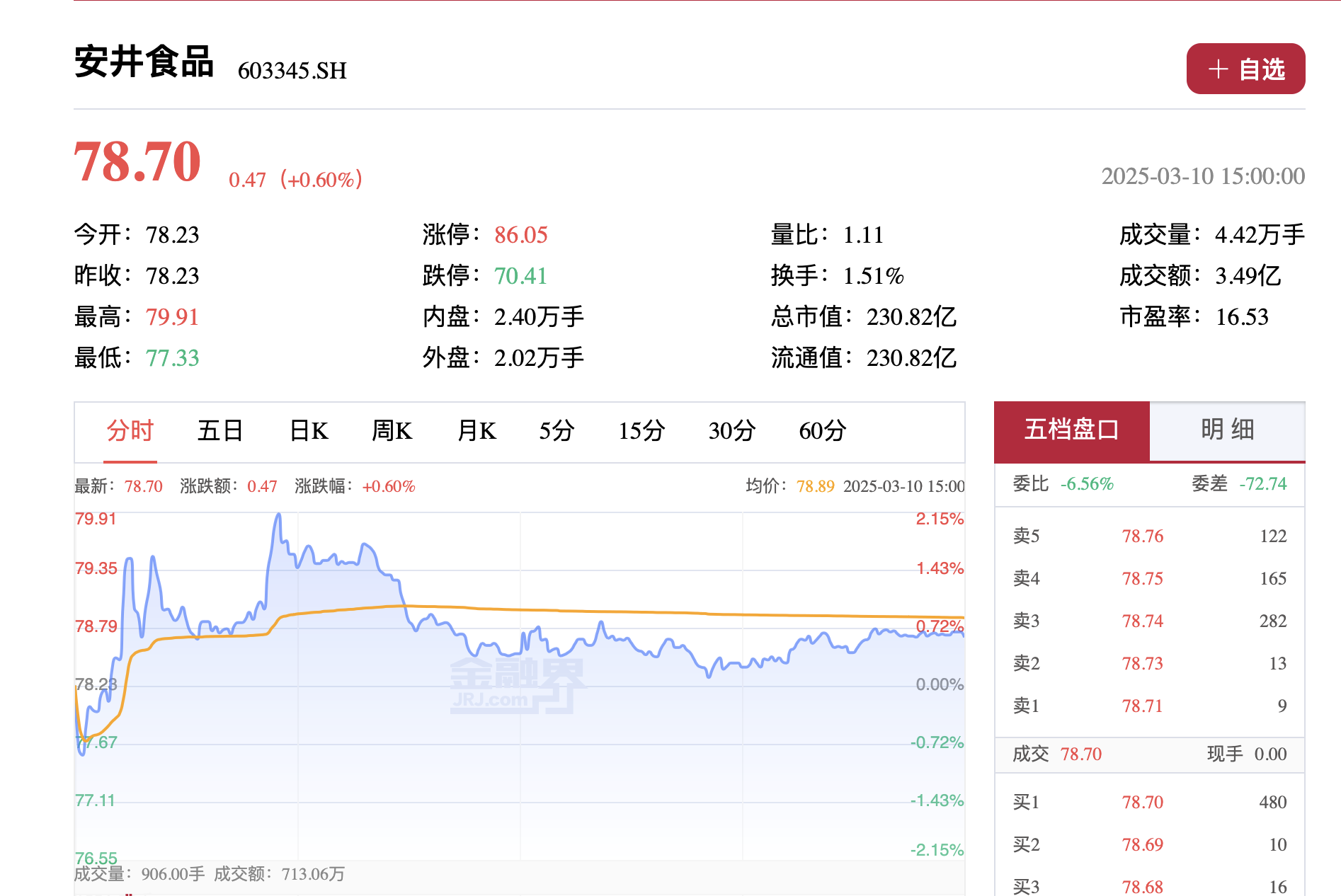Viewport: 1341px width, 896px height.
Task: Select the 5分 five-minute chart
Action: 557,432
